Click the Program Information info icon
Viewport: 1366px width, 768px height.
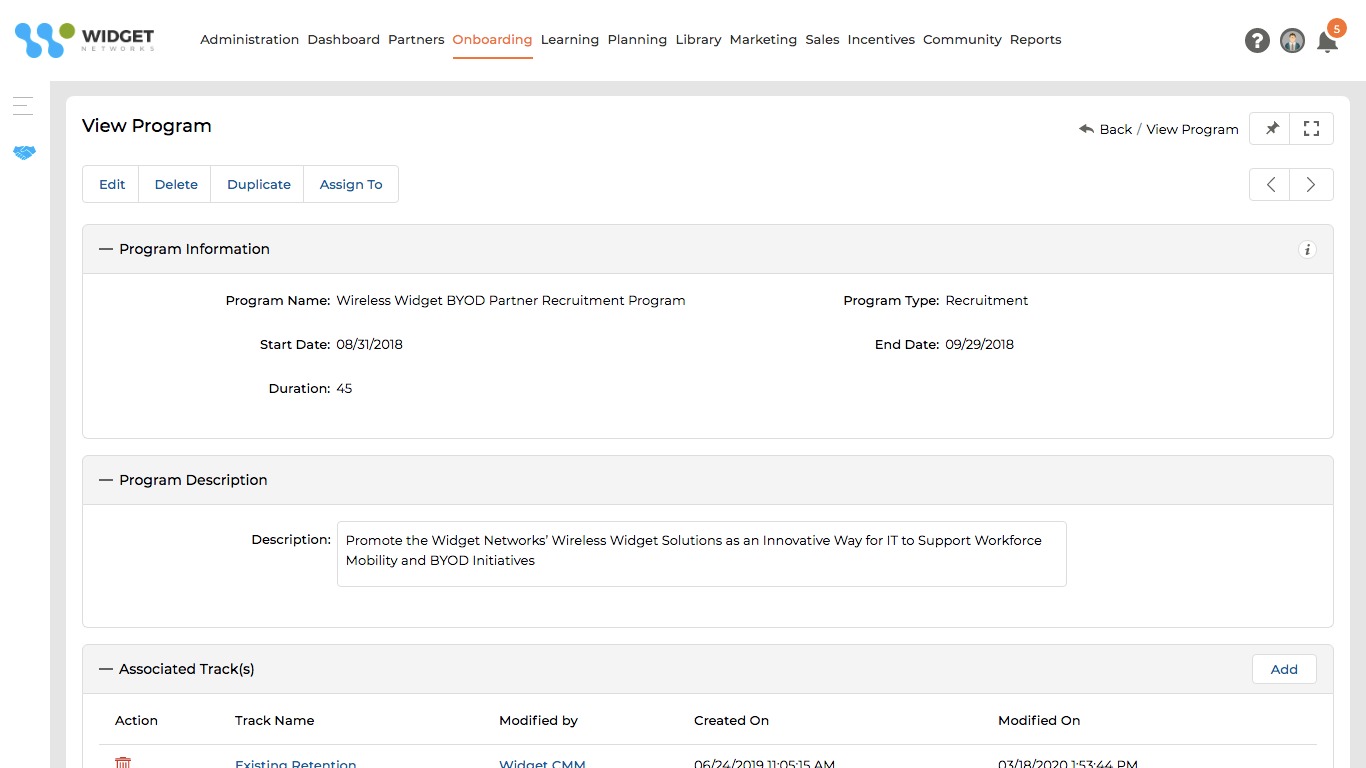click(1307, 250)
